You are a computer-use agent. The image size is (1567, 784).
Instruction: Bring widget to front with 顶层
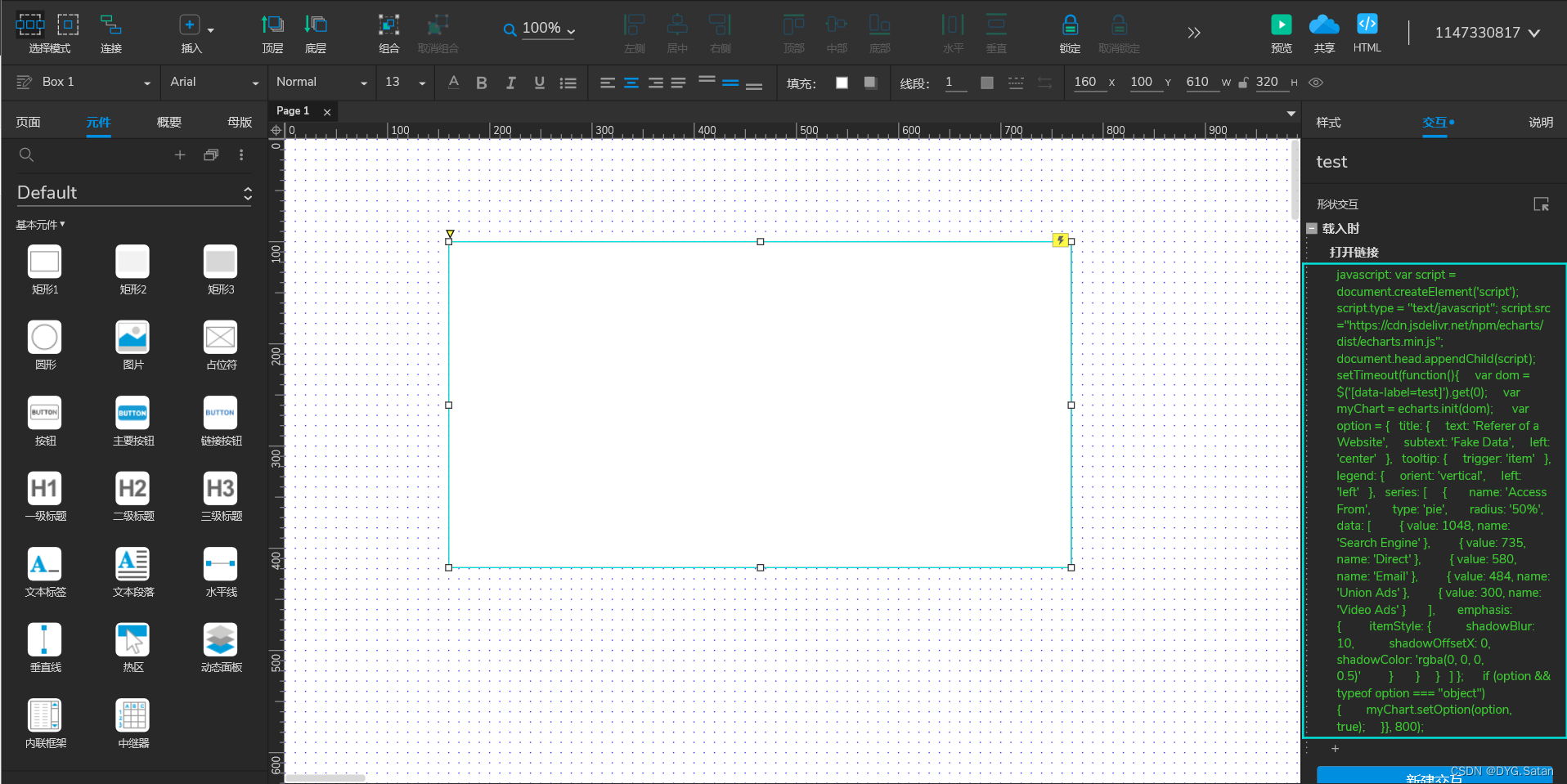(x=272, y=25)
